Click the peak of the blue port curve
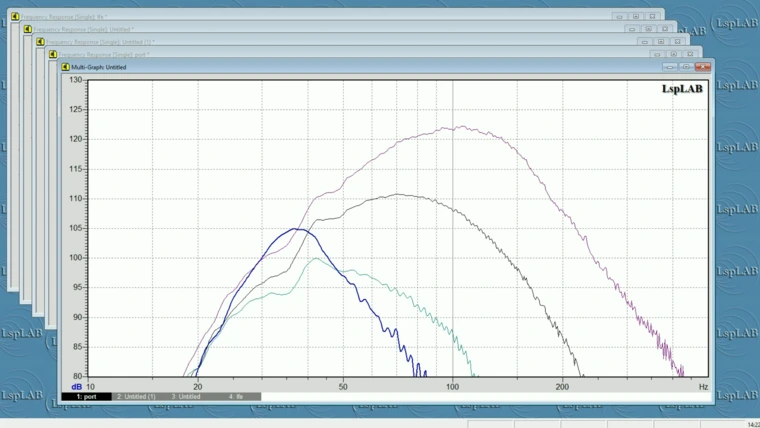Viewport: 760px width, 428px height. point(297,229)
